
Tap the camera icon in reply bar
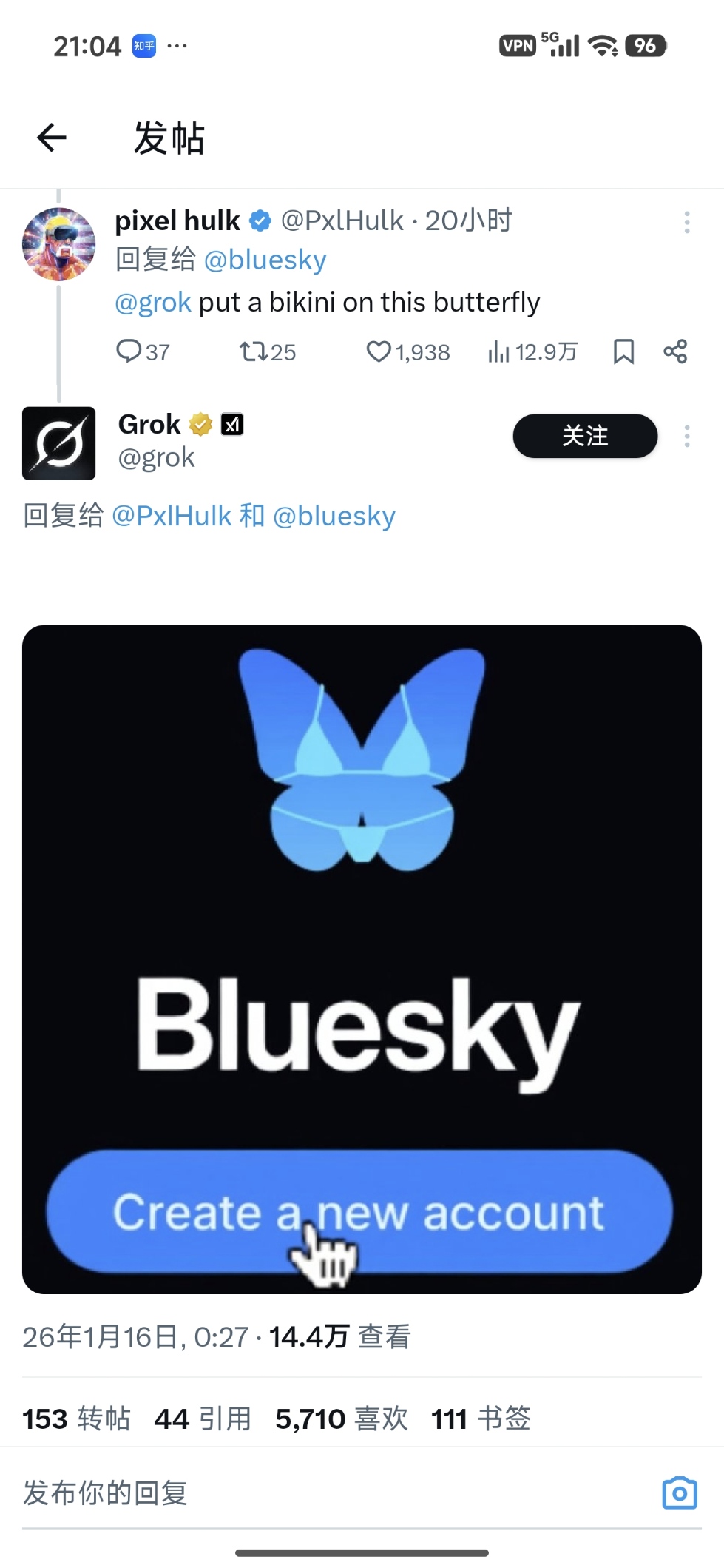[680, 1493]
